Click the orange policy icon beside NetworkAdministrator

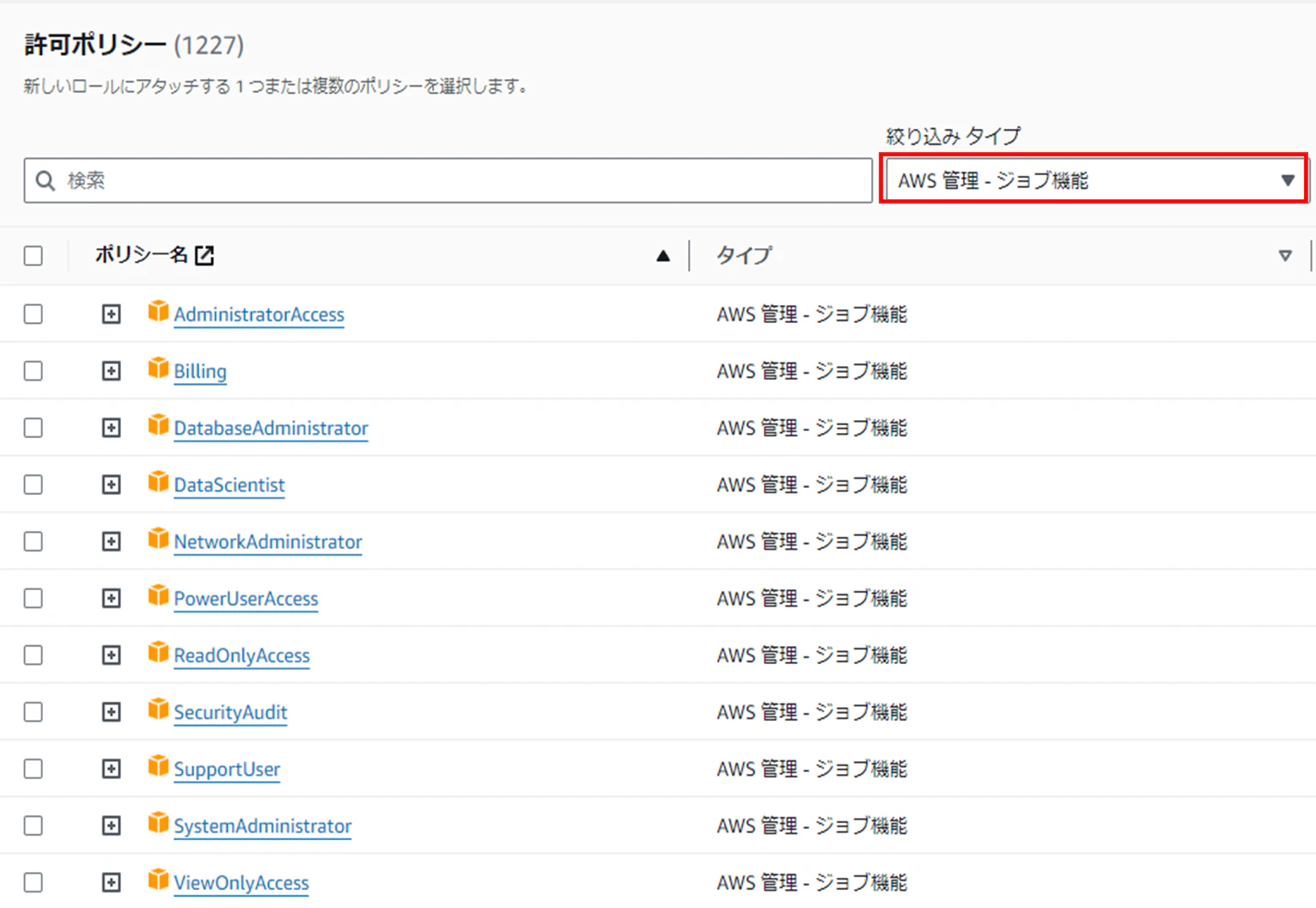pyautogui.click(x=158, y=539)
